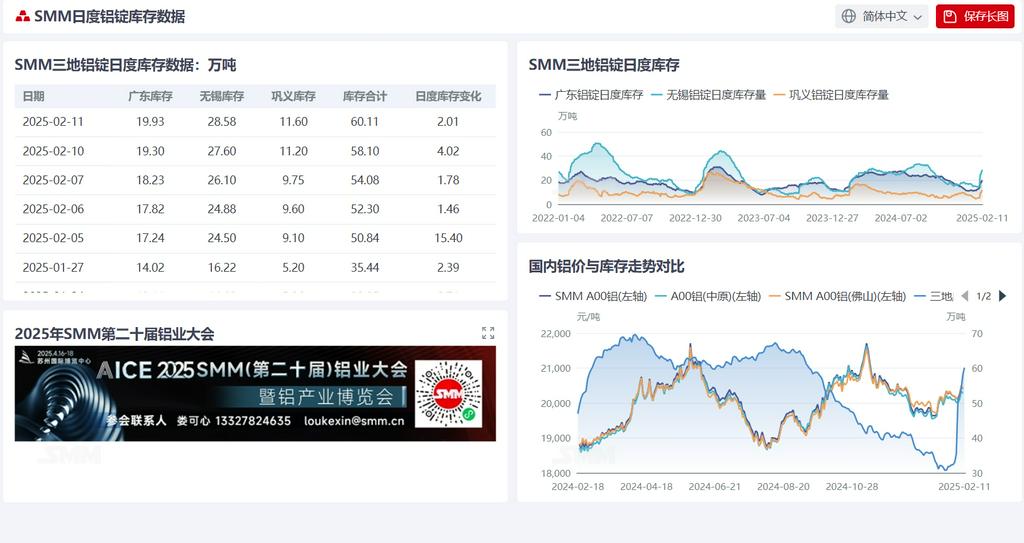1024x543 pixels.
Task: Toggle 无锡铝锭日度库存量 legend series
Action: (708, 95)
